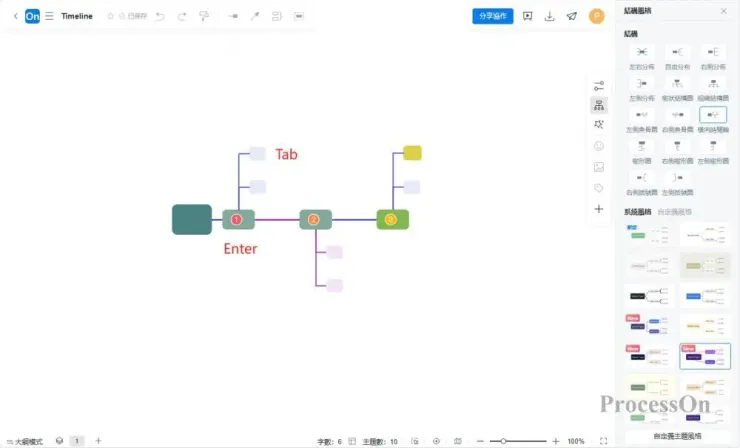Enter fullscreen mode
Screen dimensions: 740x448
point(603,441)
